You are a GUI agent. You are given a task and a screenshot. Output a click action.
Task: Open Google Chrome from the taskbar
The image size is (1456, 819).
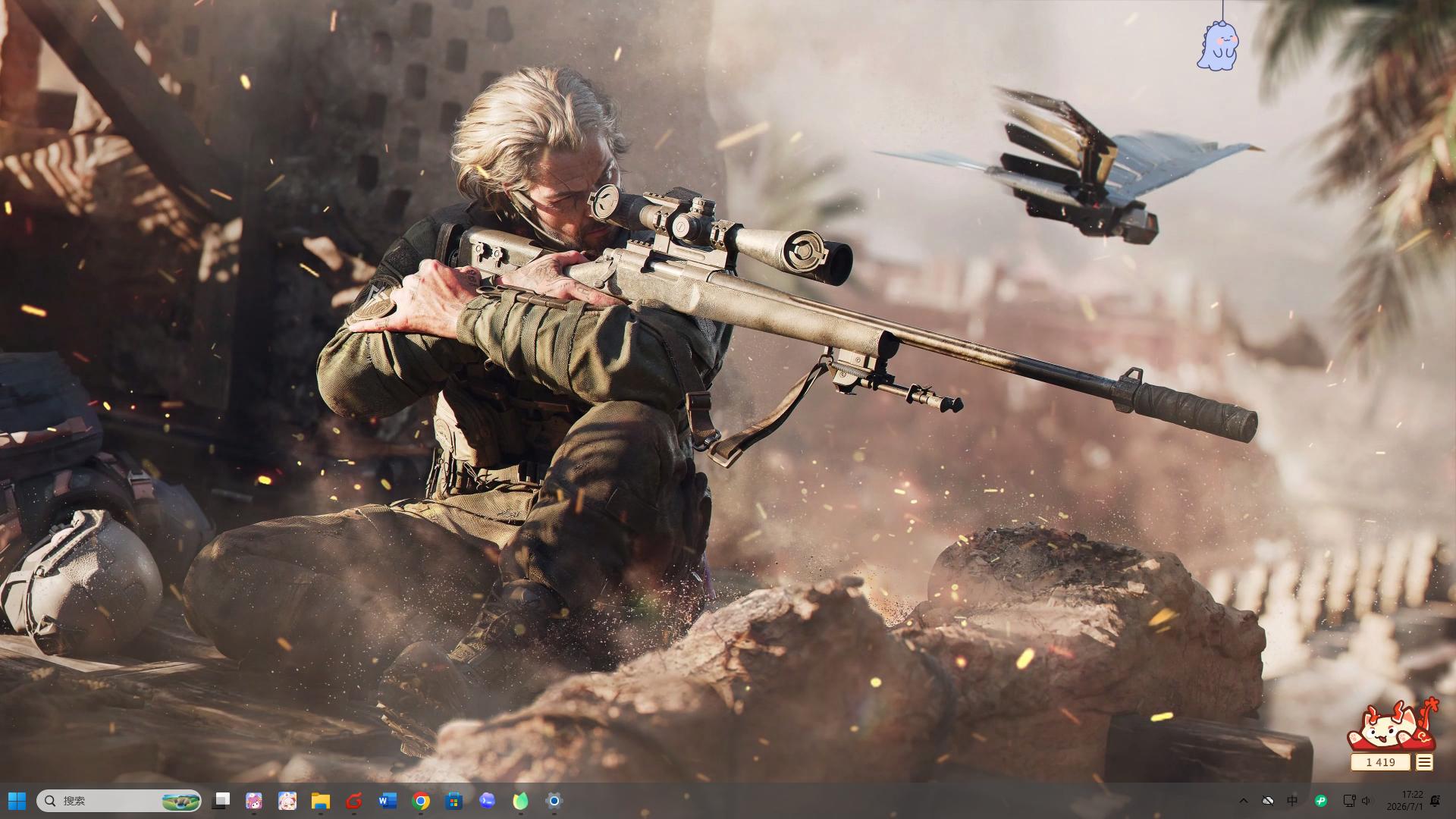(421, 801)
